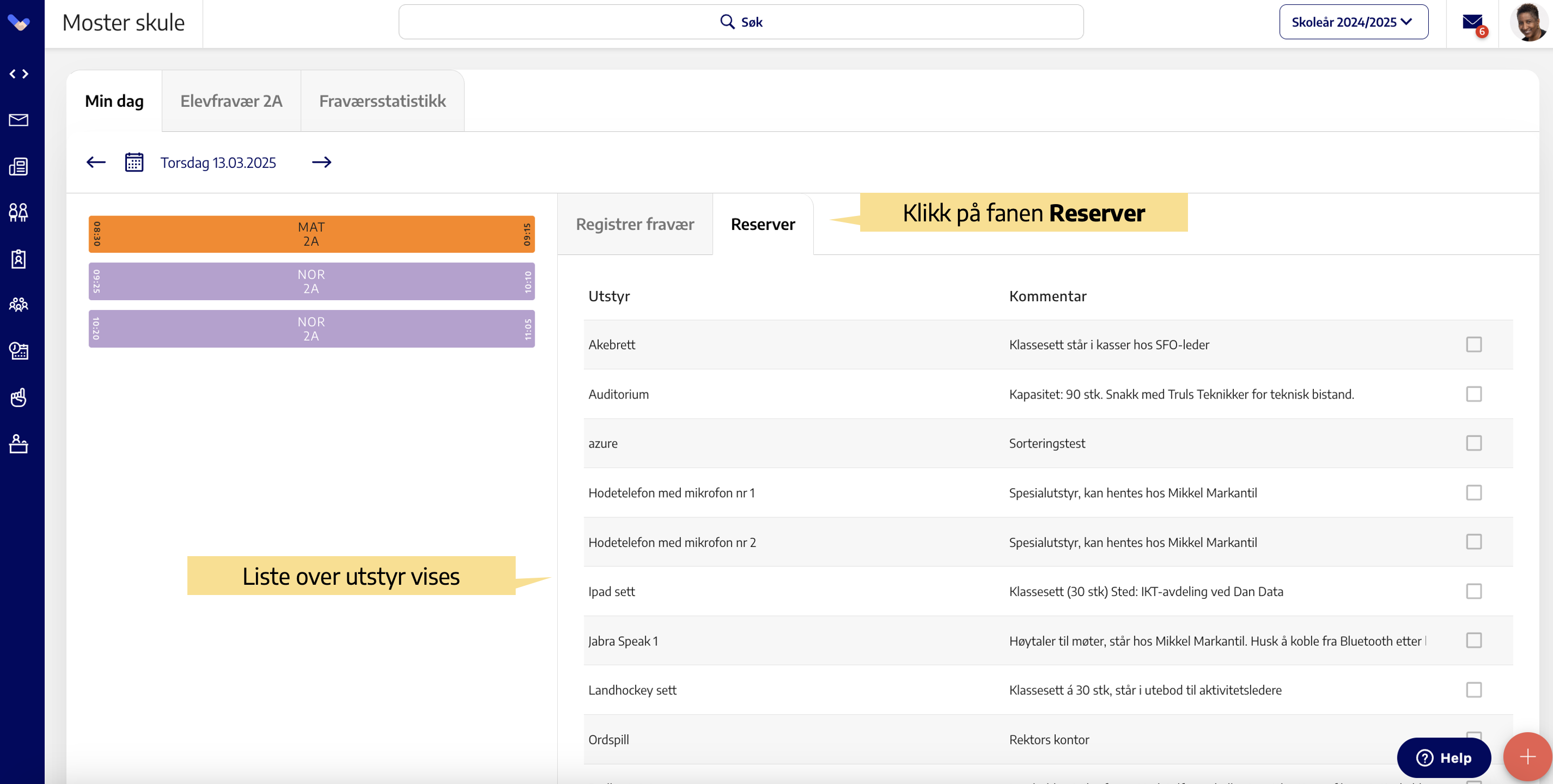Check the Hodetelefon med mikrofon nr 1 checkbox
This screenshot has height=784, width=1553.
pos(1474,492)
